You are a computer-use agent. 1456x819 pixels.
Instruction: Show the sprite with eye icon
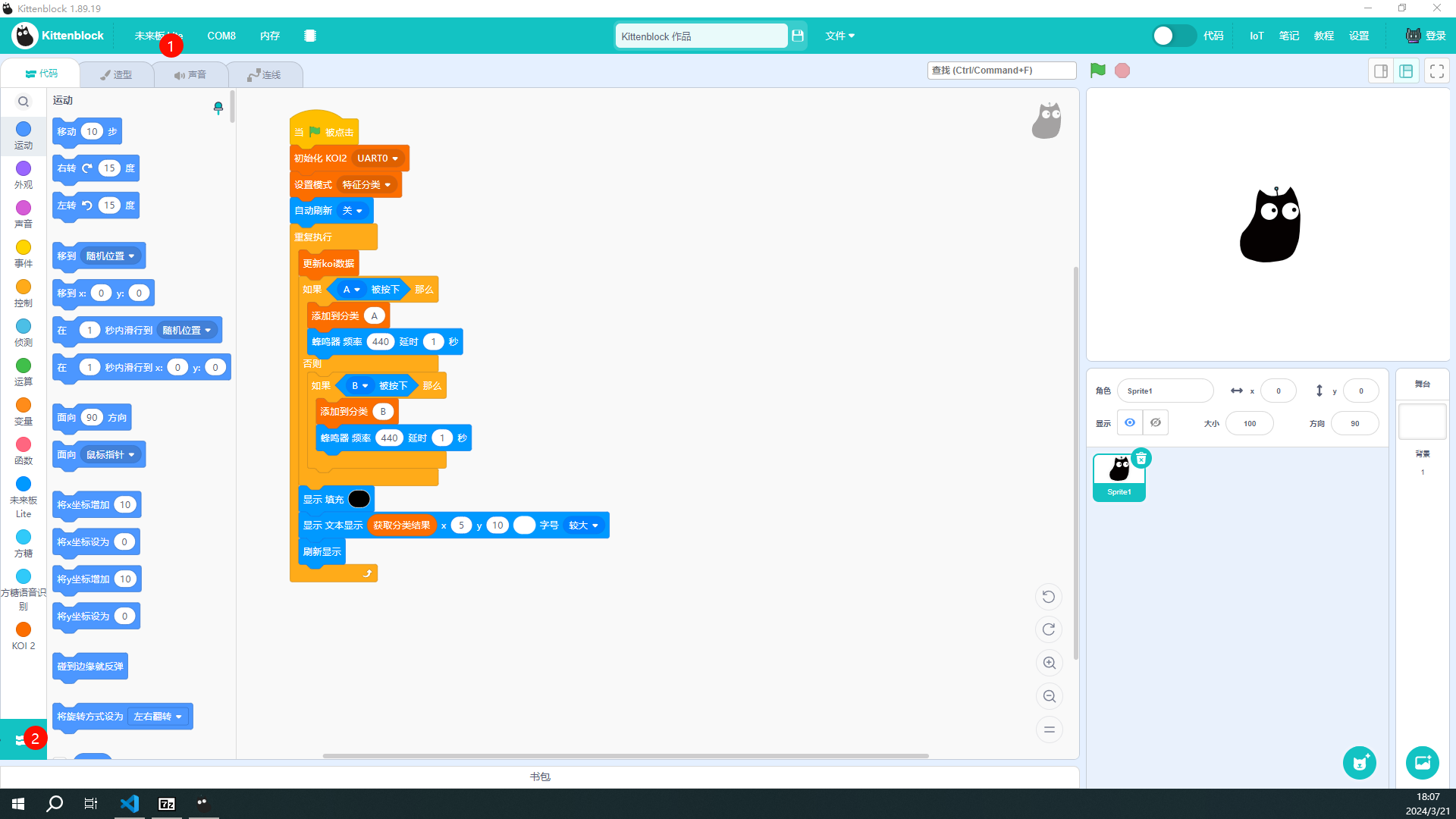(1130, 422)
